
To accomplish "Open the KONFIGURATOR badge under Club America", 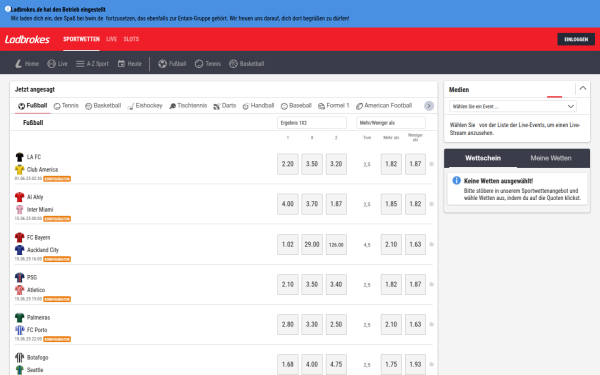I will [57, 179].
